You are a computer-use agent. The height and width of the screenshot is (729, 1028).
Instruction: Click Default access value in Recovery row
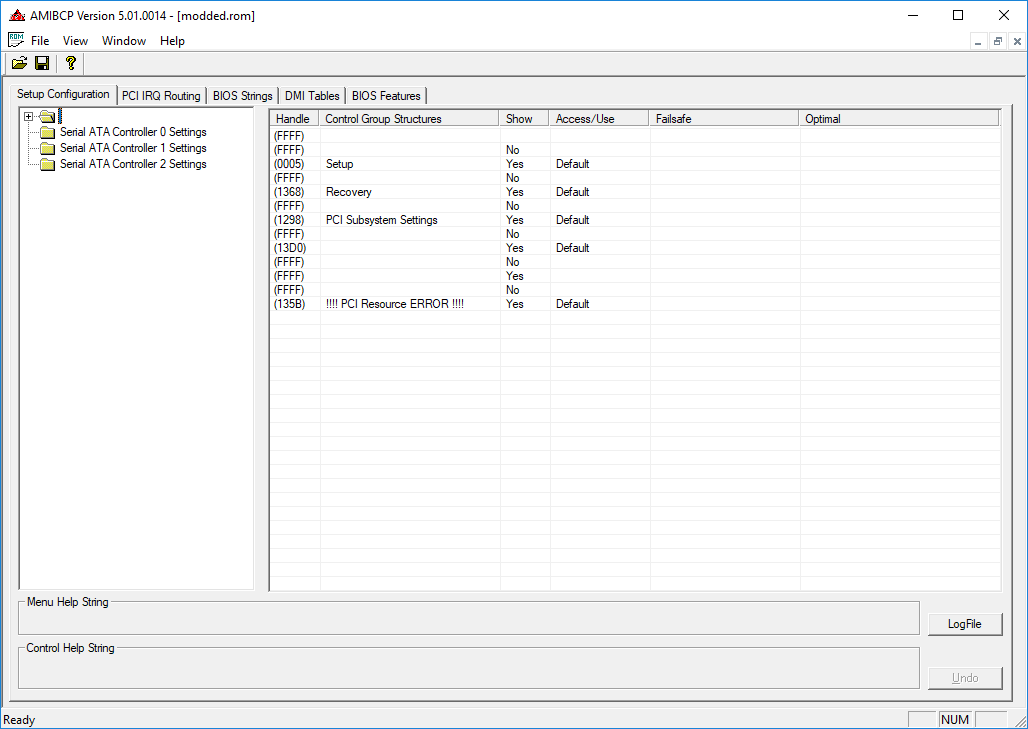click(x=572, y=192)
